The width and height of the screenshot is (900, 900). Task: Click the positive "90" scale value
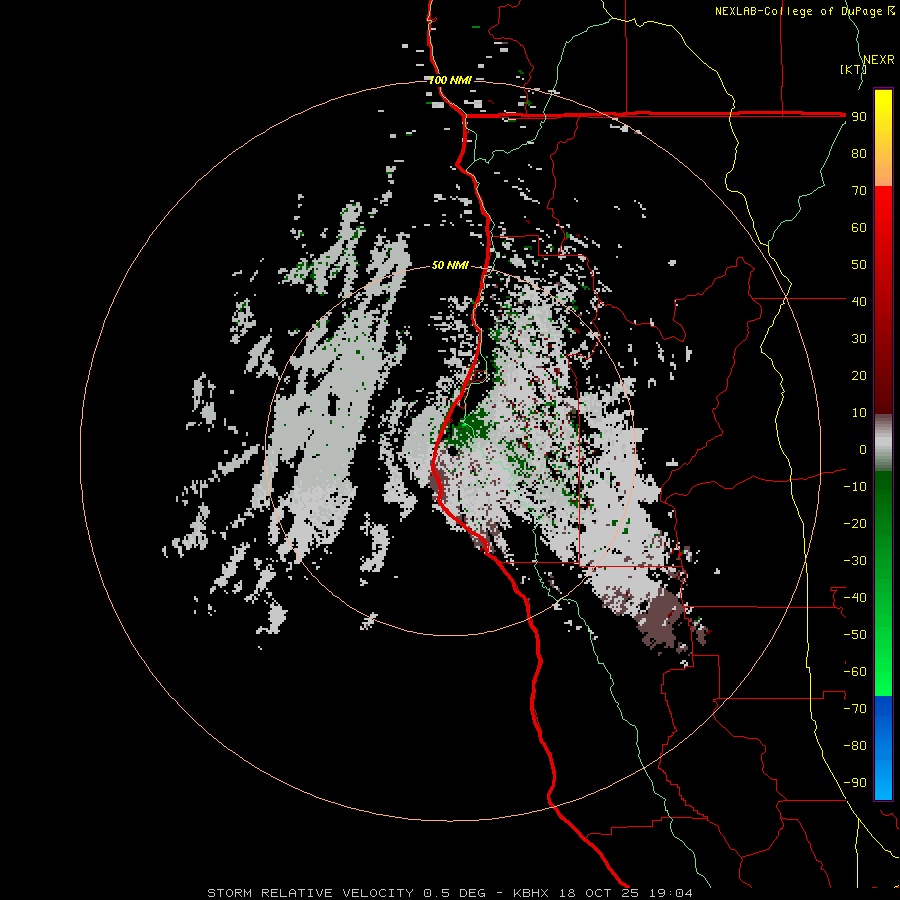pyautogui.click(x=859, y=117)
